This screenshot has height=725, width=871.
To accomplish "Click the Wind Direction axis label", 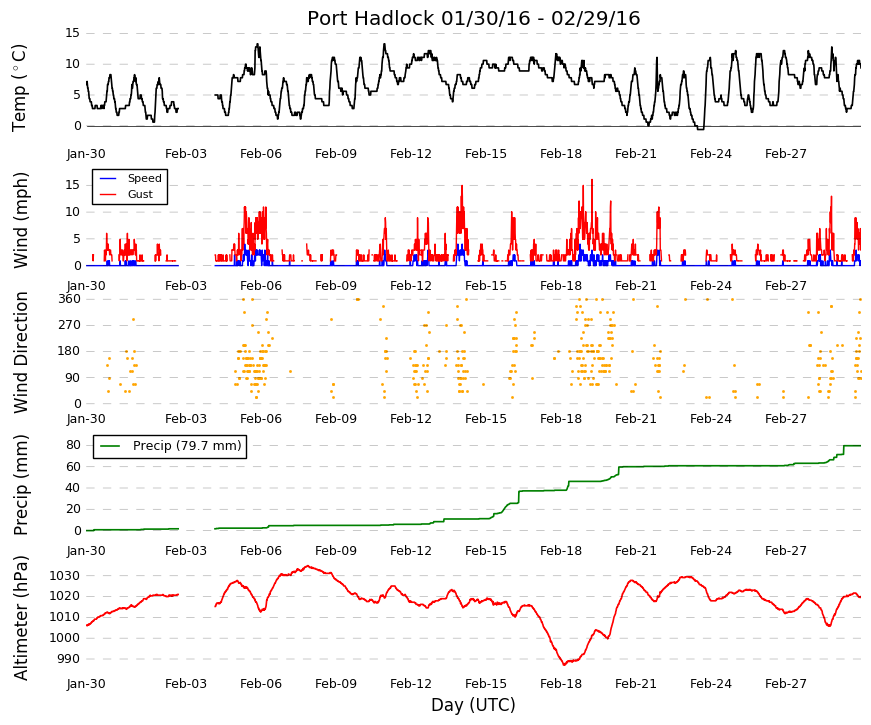I will pos(21,352).
